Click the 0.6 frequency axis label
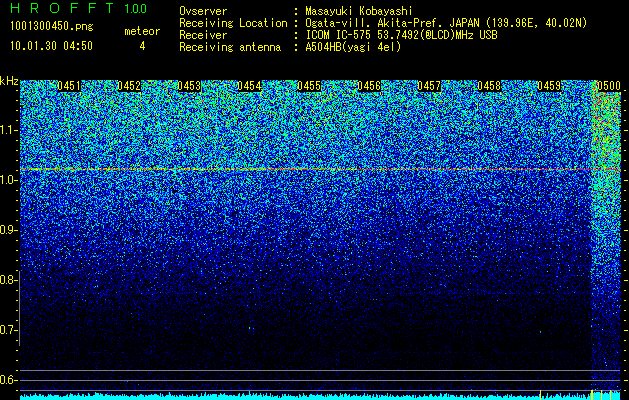Viewport: 629px width, 400px height. 8,380
